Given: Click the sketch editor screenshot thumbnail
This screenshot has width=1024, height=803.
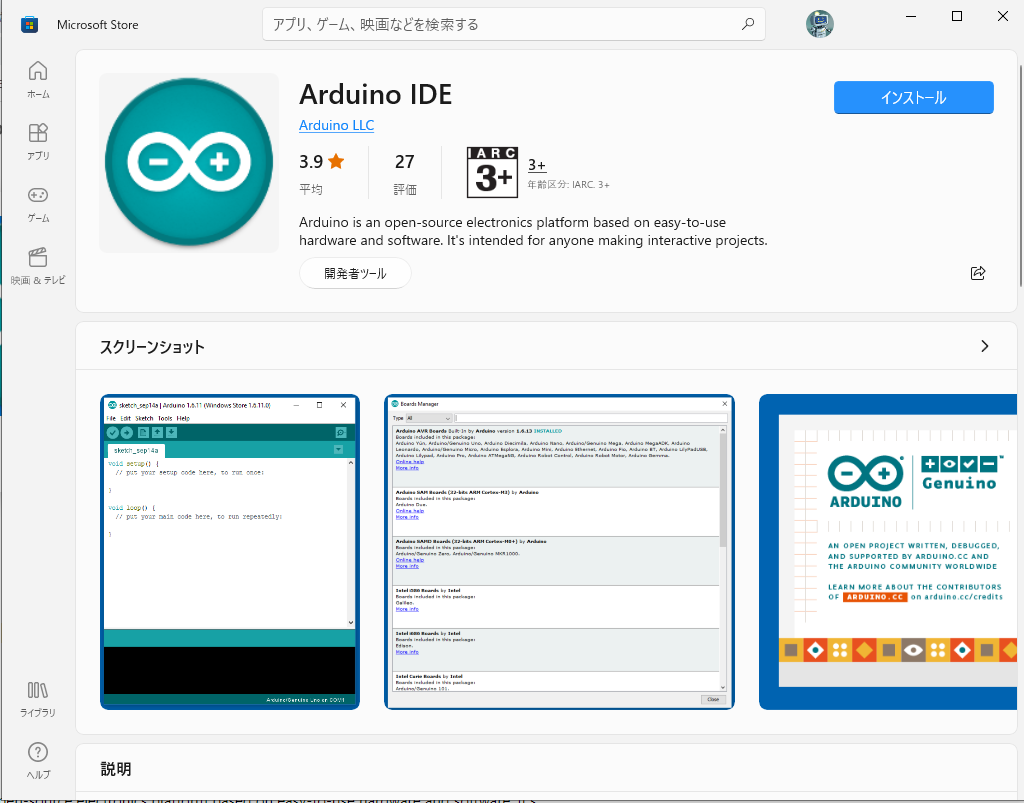Looking at the screenshot, I should [x=229, y=552].
